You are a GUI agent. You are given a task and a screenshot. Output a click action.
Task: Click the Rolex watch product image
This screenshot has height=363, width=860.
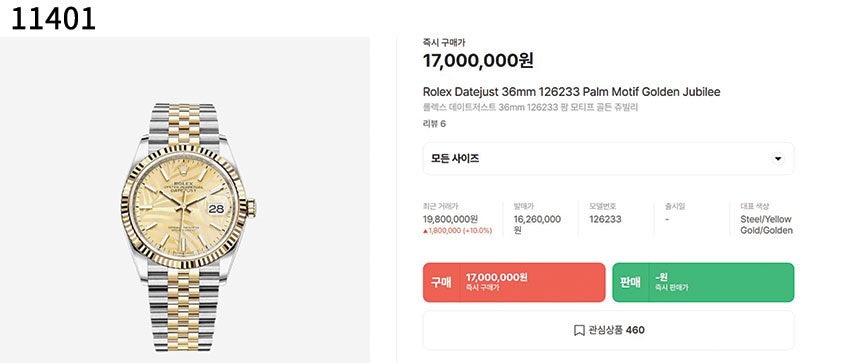coord(188,227)
